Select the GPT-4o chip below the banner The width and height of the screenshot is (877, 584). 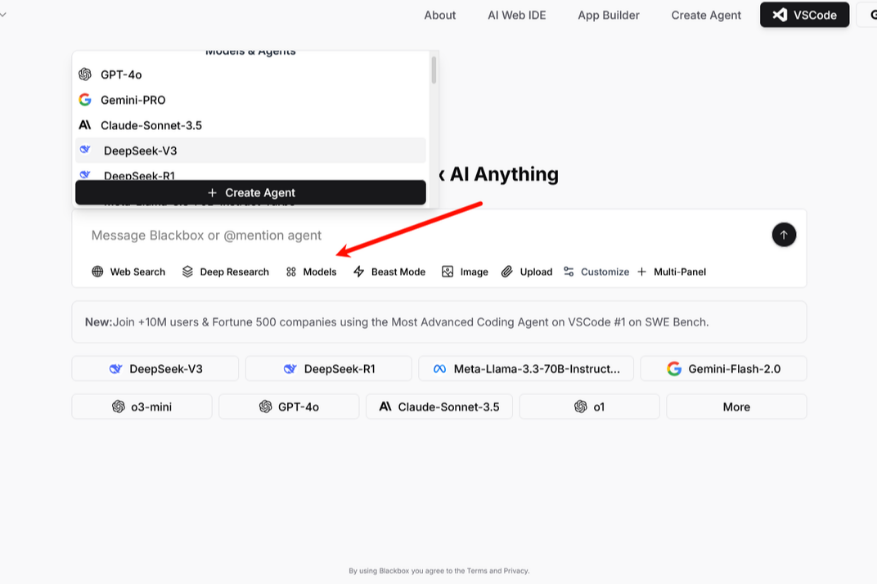tap(289, 407)
